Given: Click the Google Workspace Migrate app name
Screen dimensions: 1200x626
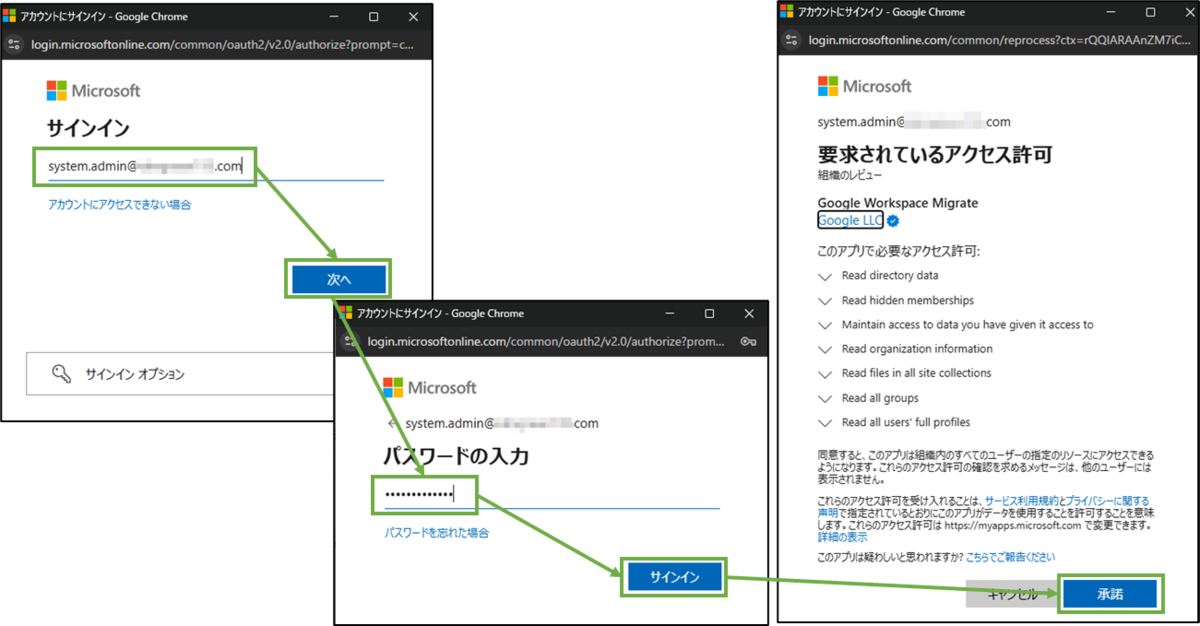Looking at the screenshot, I should point(898,203).
